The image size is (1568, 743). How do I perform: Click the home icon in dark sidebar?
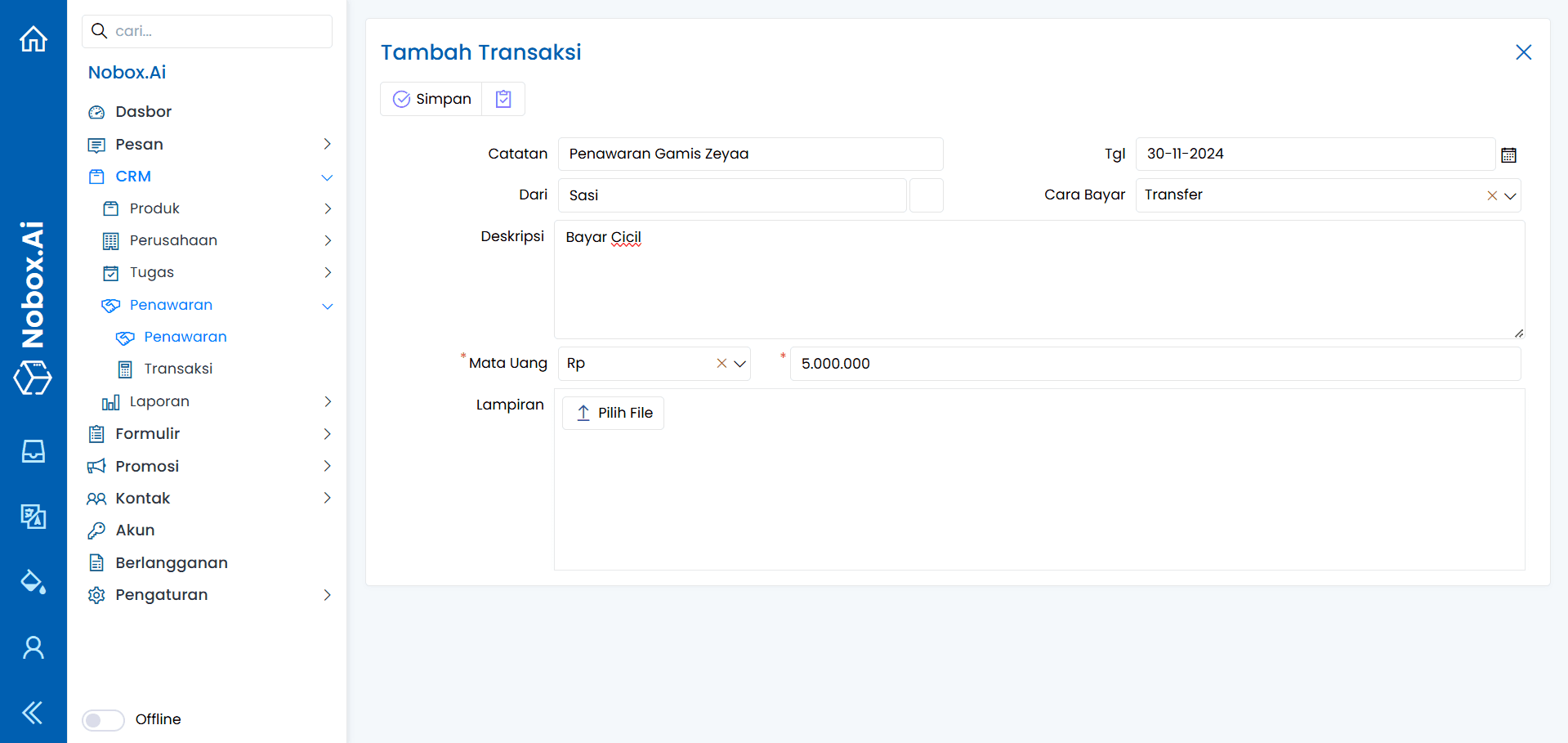[33, 38]
